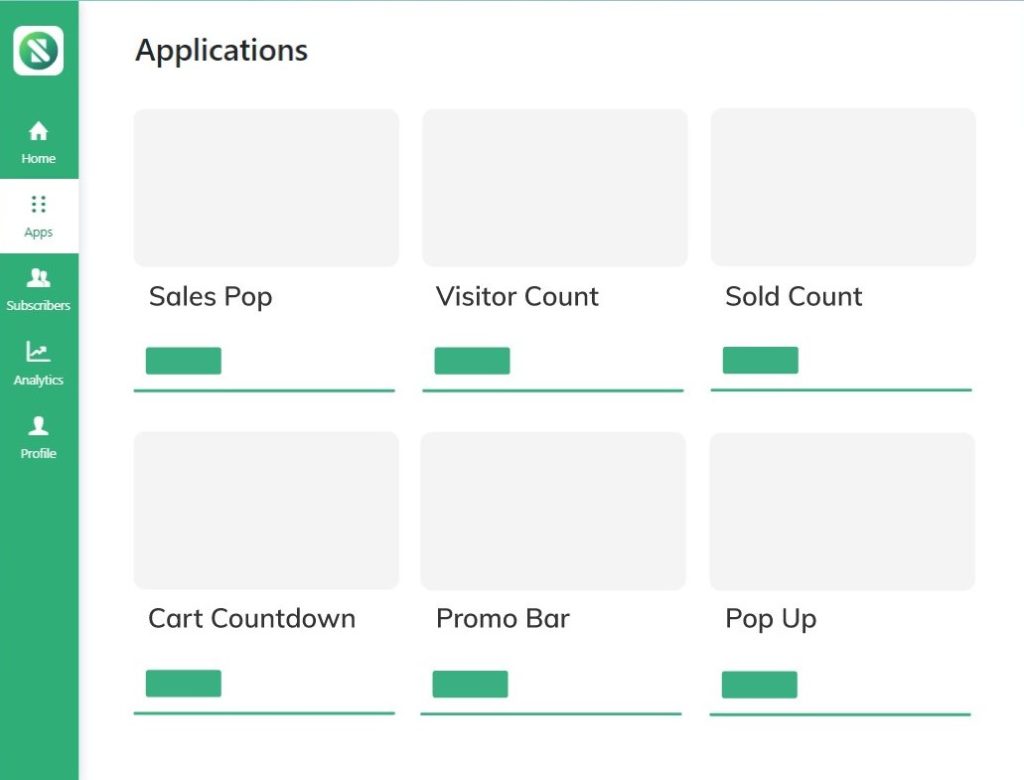Open Analytics via the chart icon
Screen dimensions: 1024x780
pyautogui.click(x=38, y=352)
